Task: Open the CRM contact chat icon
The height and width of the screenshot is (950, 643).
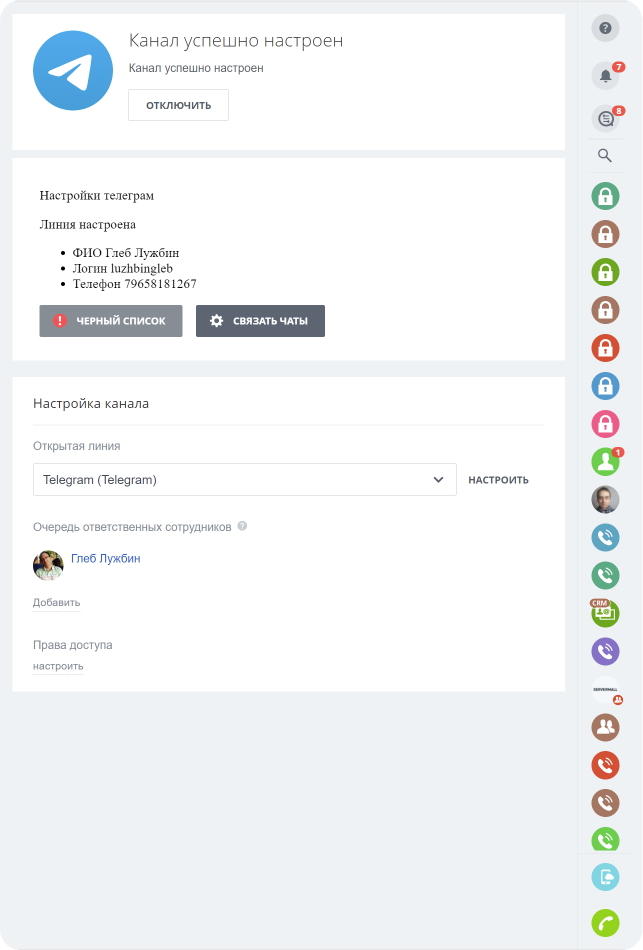Action: pyautogui.click(x=605, y=613)
